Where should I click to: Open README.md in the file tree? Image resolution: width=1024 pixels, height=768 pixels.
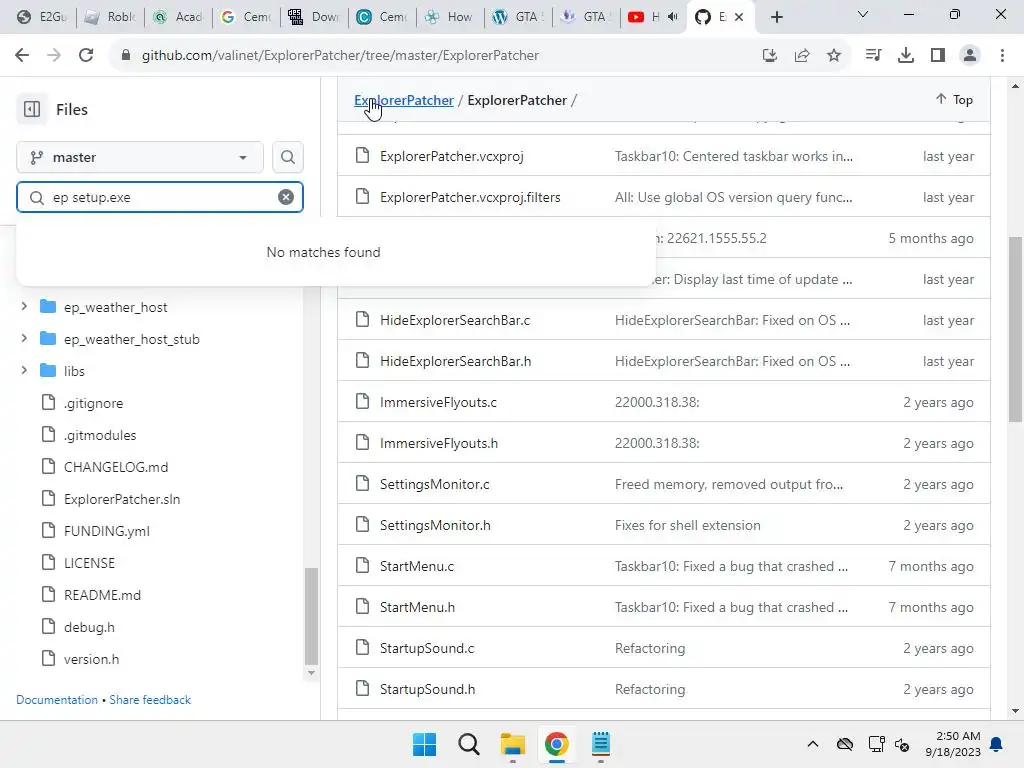(x=103, y=595)
